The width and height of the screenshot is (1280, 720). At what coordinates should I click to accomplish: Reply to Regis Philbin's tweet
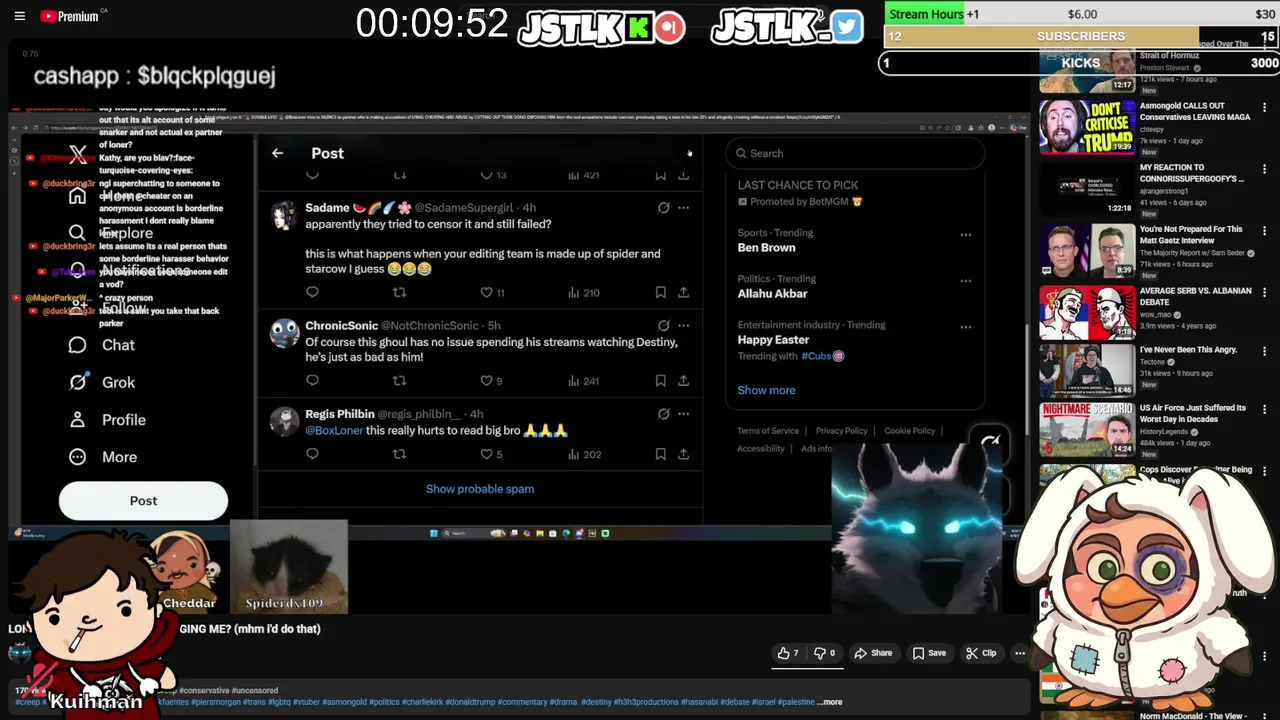pyautogui.click(x=312, y=454)
